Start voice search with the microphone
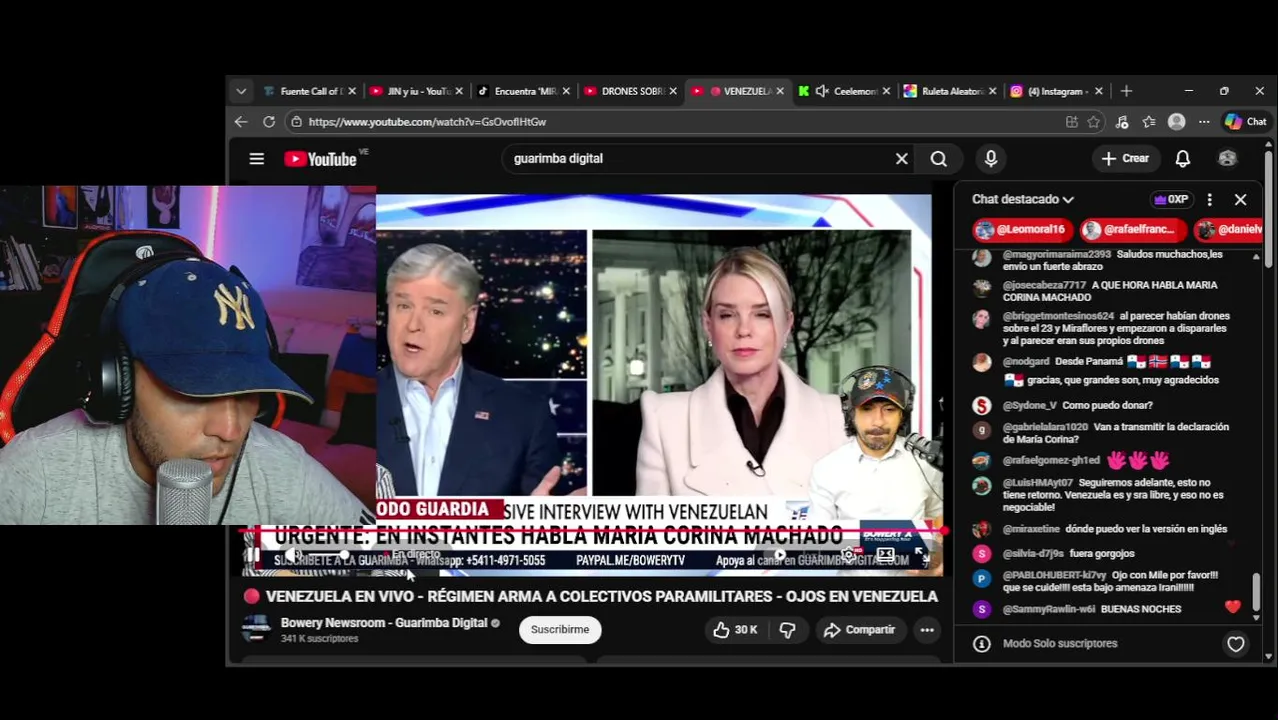1278x720 pixels. coord(991,159)
